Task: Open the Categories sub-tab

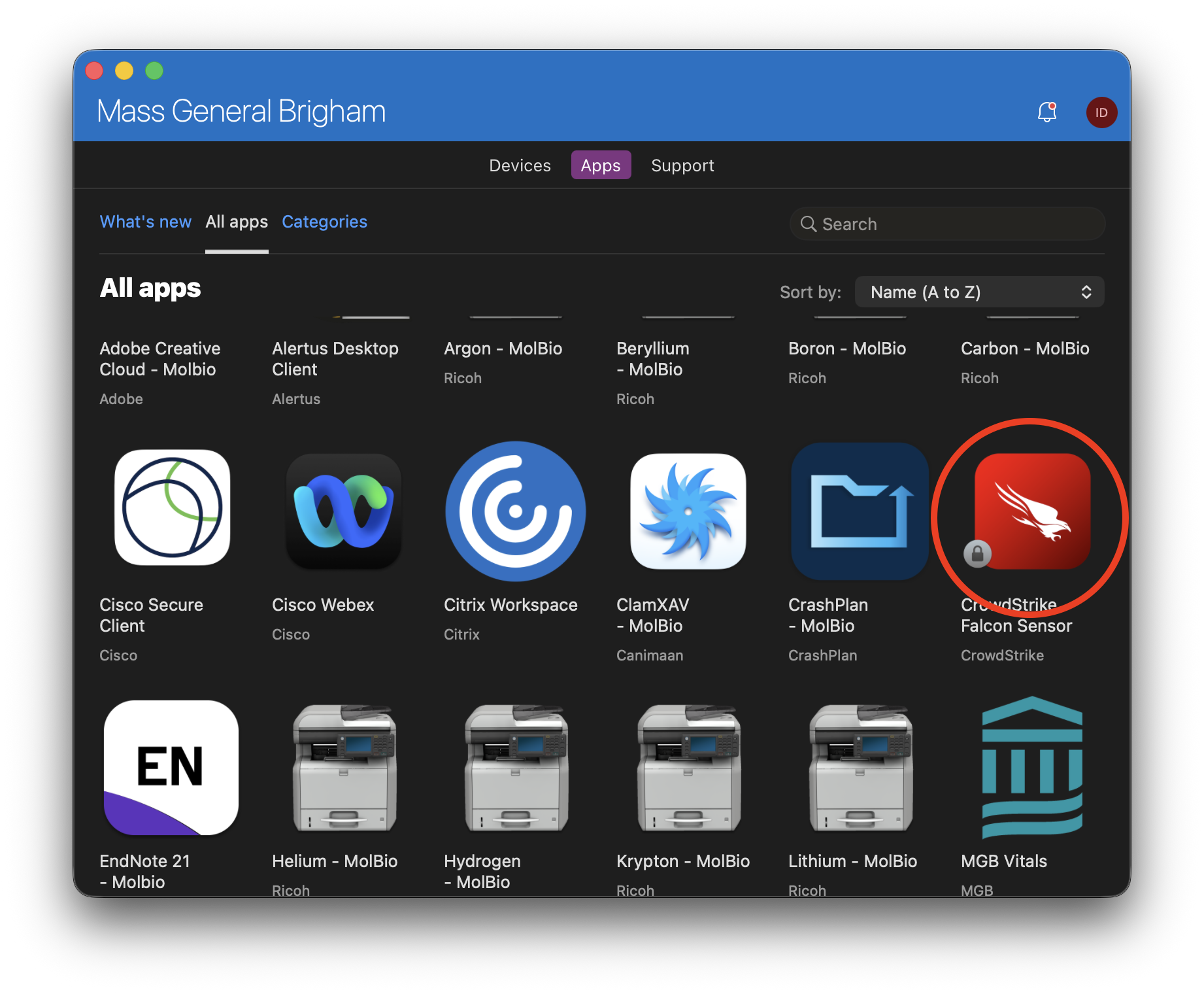Action: tap(324, 222)
